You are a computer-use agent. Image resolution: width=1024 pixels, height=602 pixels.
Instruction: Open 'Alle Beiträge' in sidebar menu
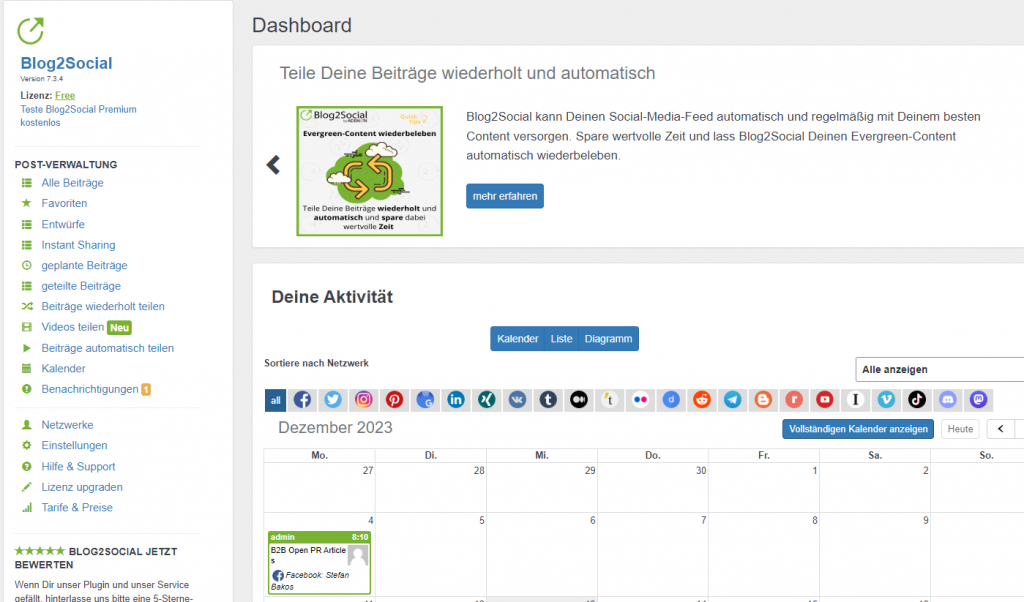[72, 183]
